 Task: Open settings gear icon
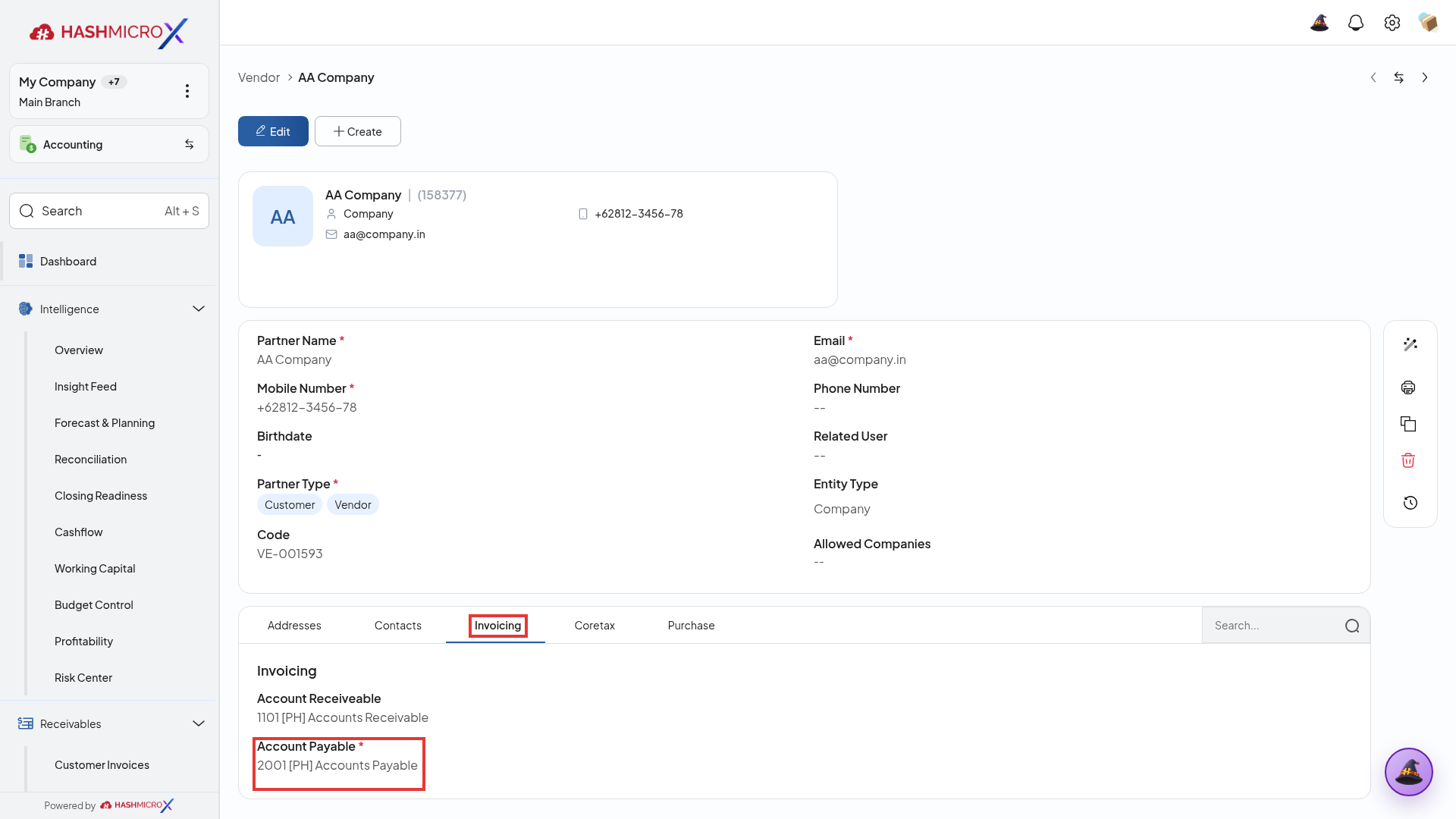click(1392, 23)
